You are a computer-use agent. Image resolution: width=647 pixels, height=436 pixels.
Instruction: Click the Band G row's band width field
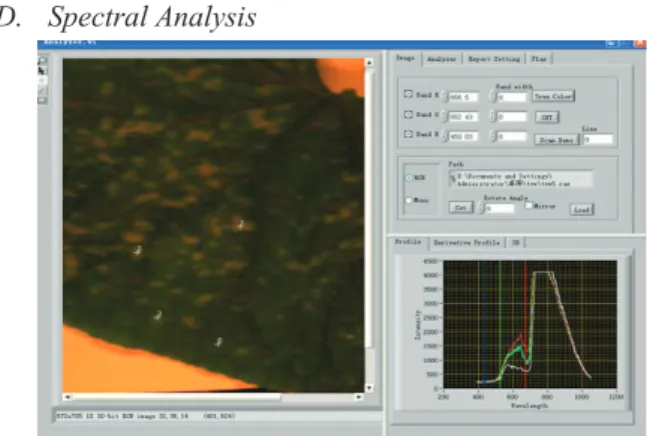(x=512, y=117)
